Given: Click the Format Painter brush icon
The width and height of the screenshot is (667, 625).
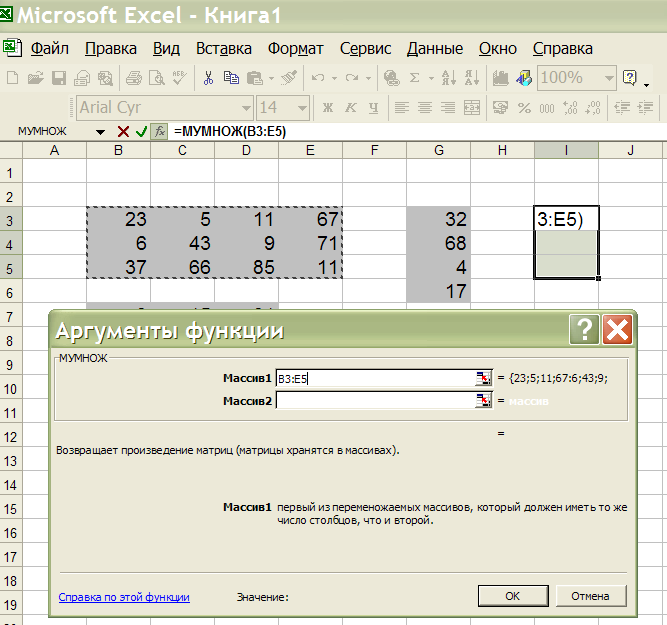Looking at the screenshot, I should 289,78.
